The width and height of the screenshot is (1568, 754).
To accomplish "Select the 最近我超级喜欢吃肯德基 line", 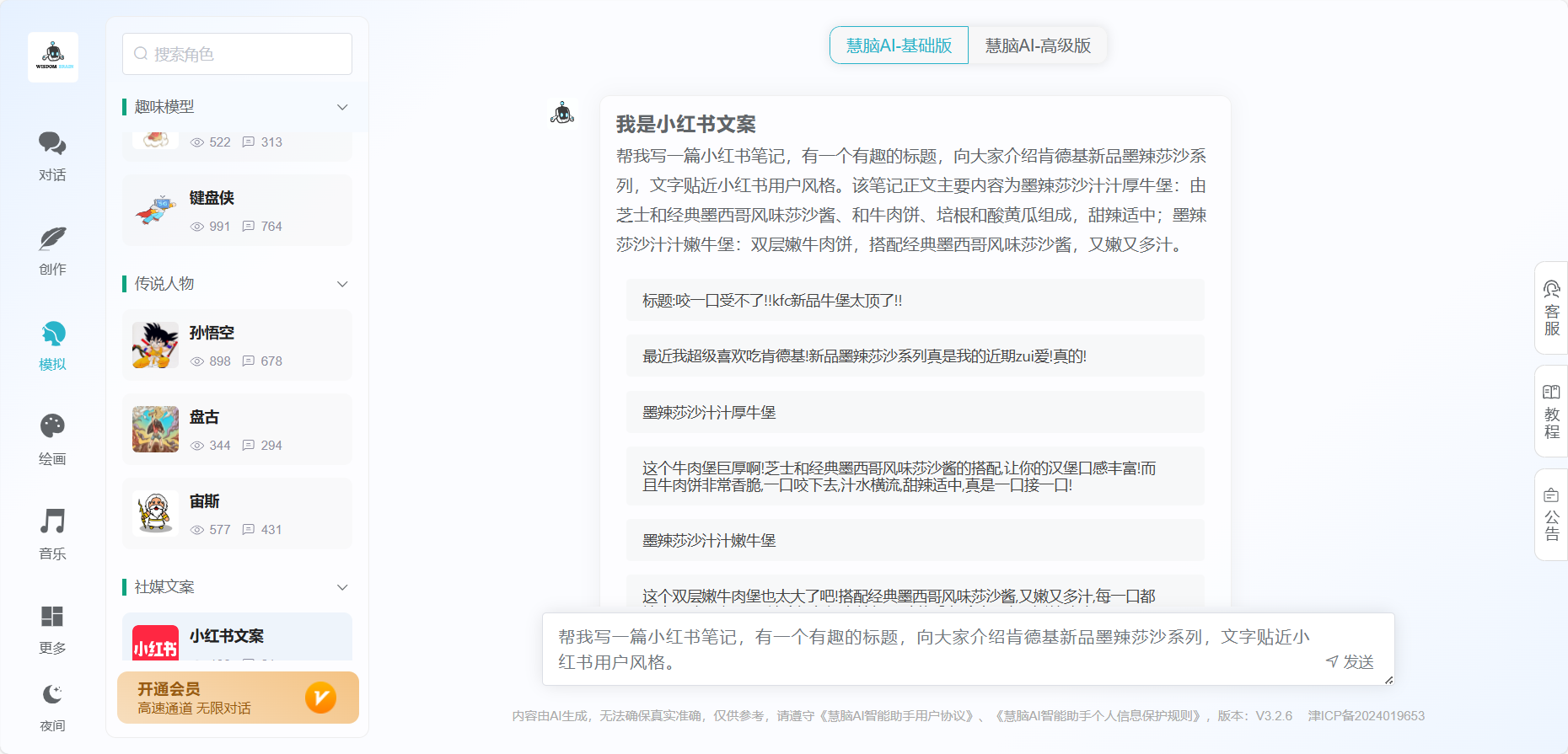I will pos(916,356).
